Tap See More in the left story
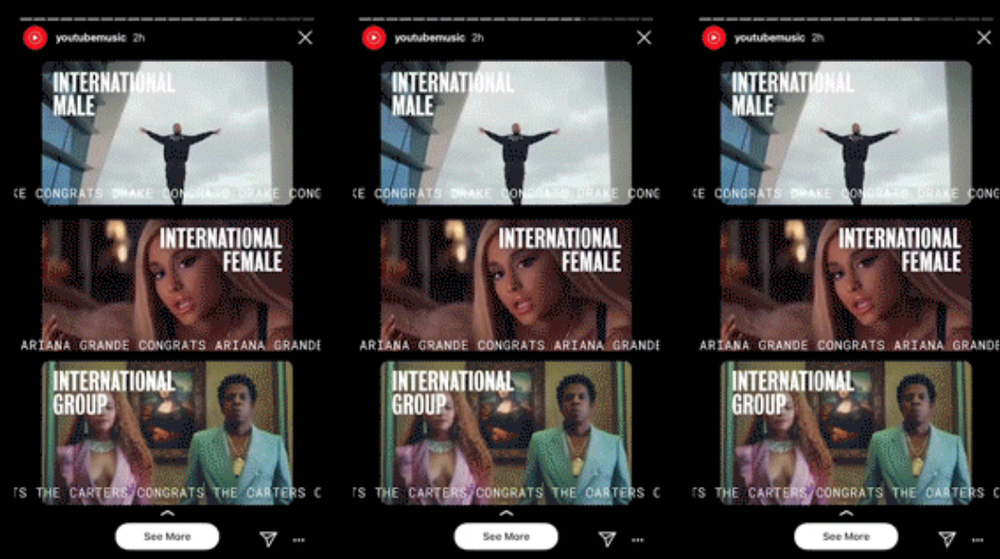Image resolution: width=1000 pixels, height=559 pixels. [167, 537]
